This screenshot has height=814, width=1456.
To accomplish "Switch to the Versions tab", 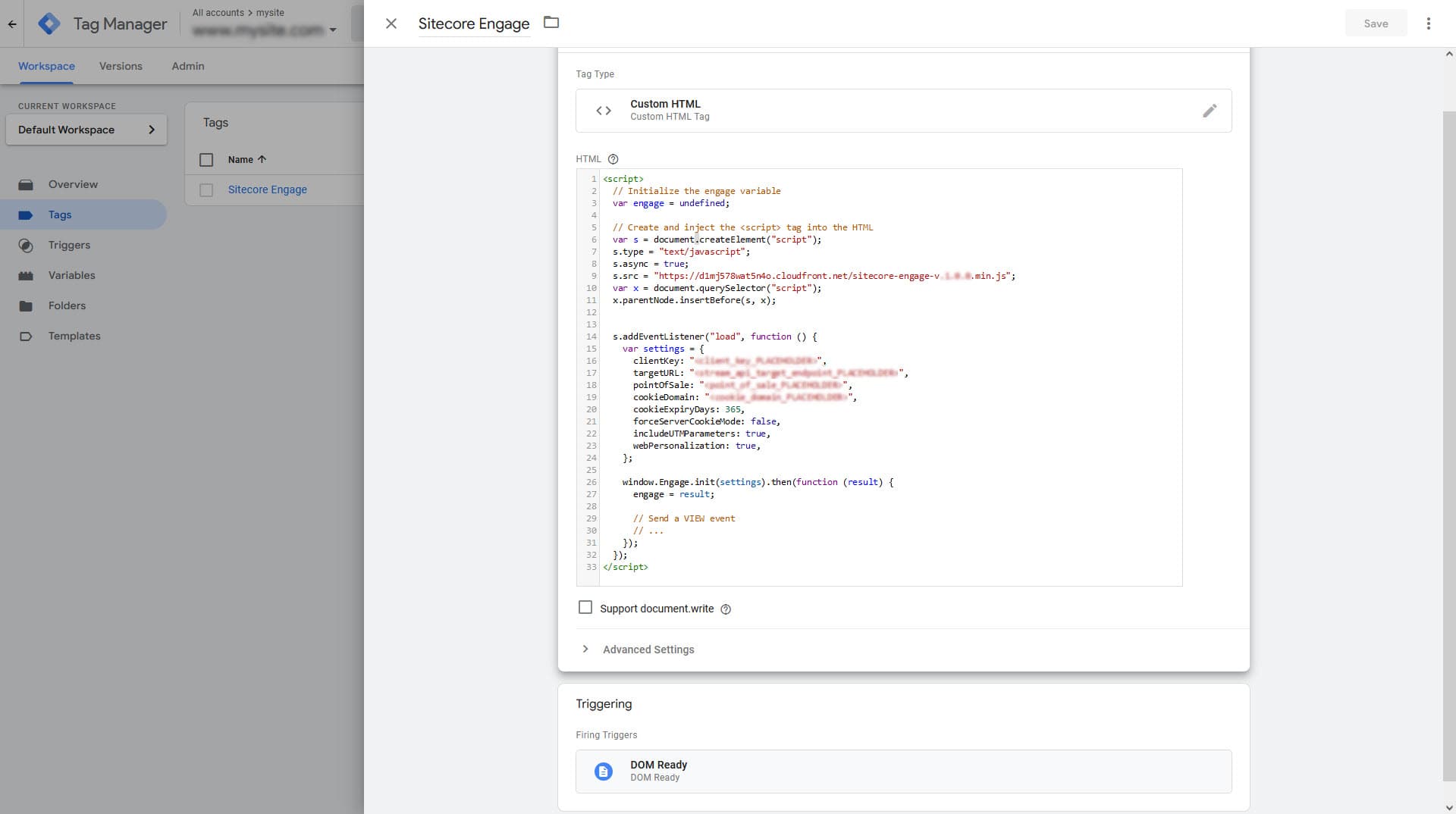I will click(x=121, y=66).
